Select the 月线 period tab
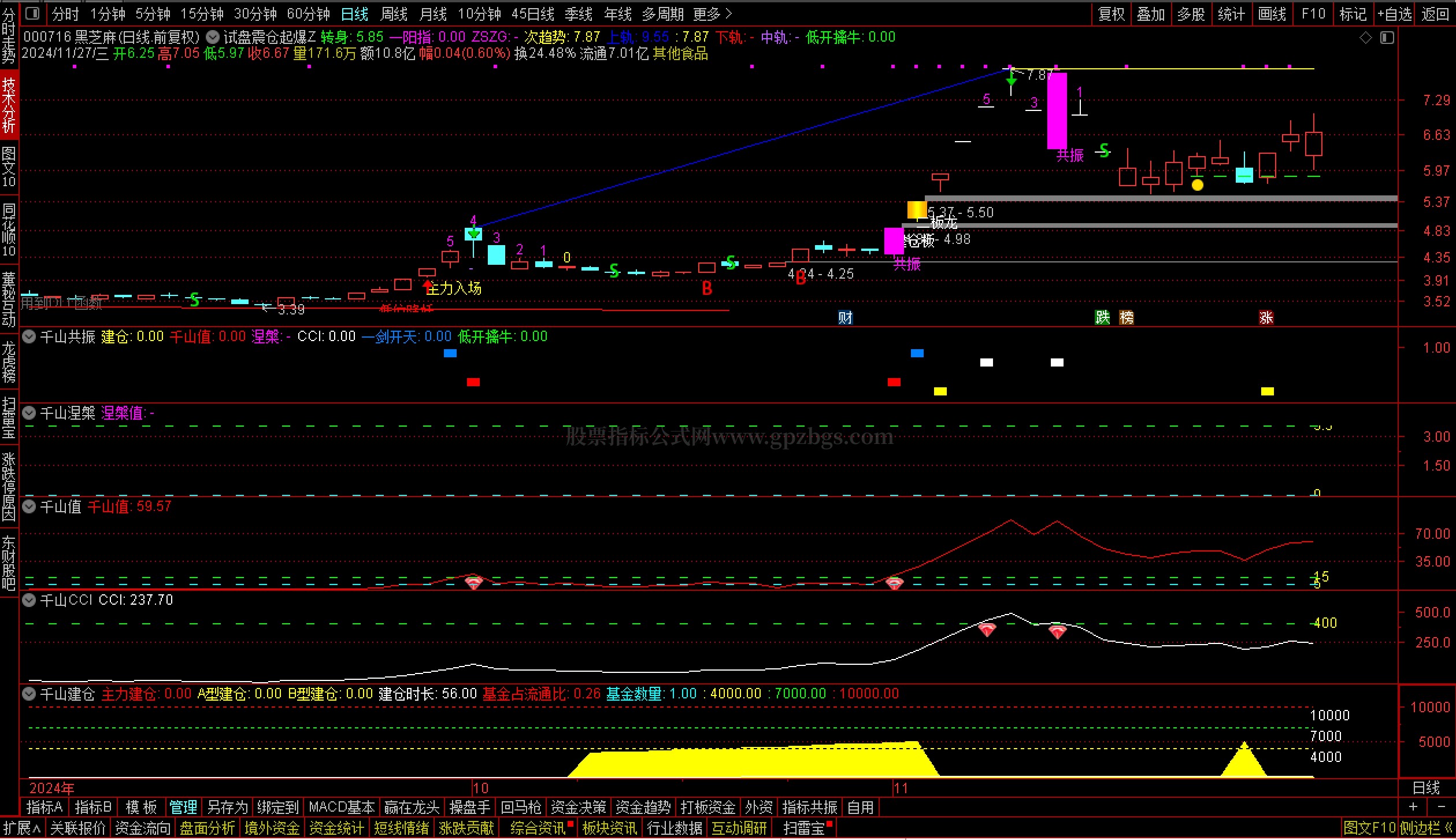This screenshot has width=1456, height=840. [x=433, y=13]
